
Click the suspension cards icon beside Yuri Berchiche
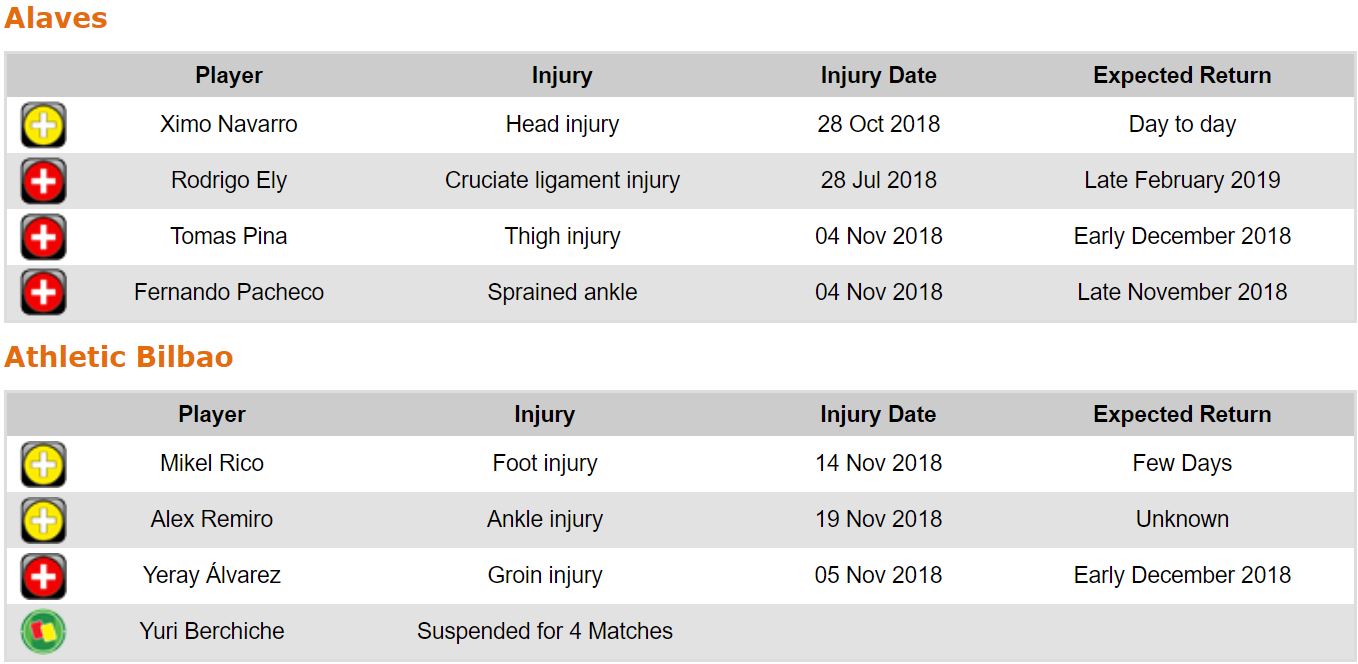coord(43,632)
